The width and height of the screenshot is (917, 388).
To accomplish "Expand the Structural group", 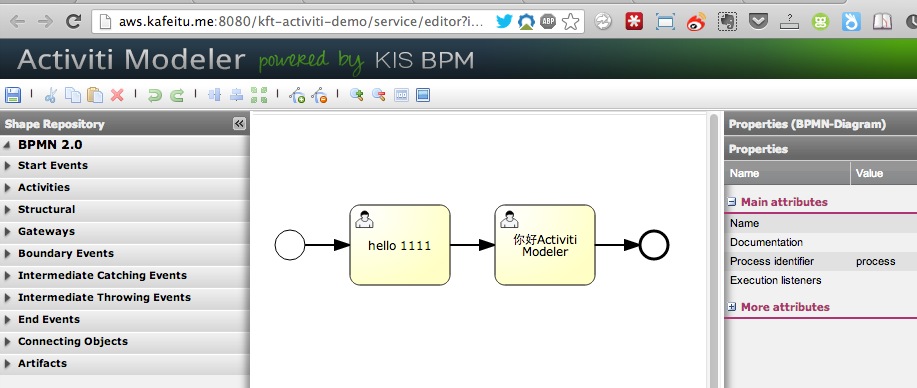I will 7,210.
